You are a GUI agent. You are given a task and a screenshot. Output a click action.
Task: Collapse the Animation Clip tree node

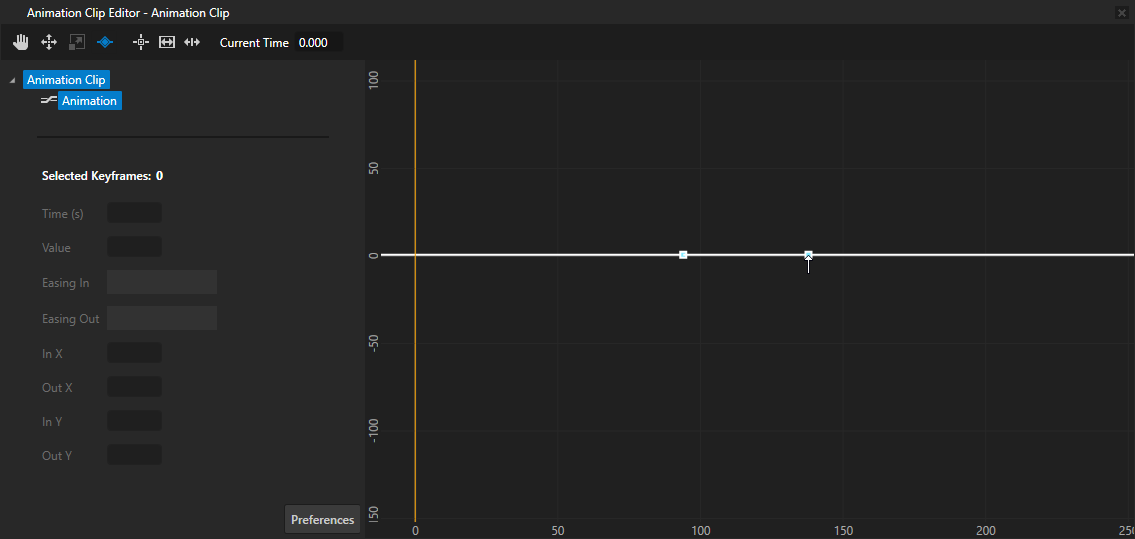pyautogui.click(x=12, y=80)
